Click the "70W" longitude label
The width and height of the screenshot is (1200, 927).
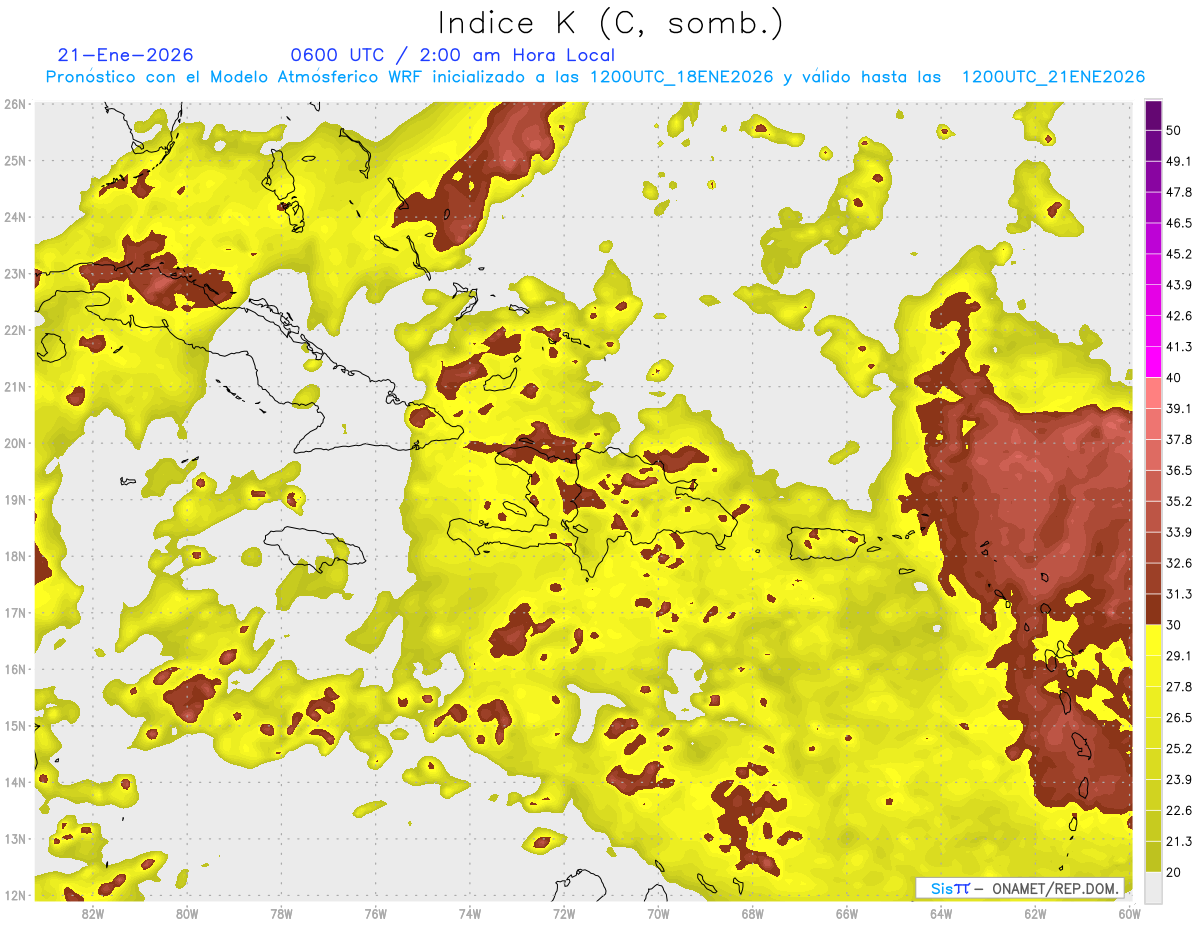[658, 913]
